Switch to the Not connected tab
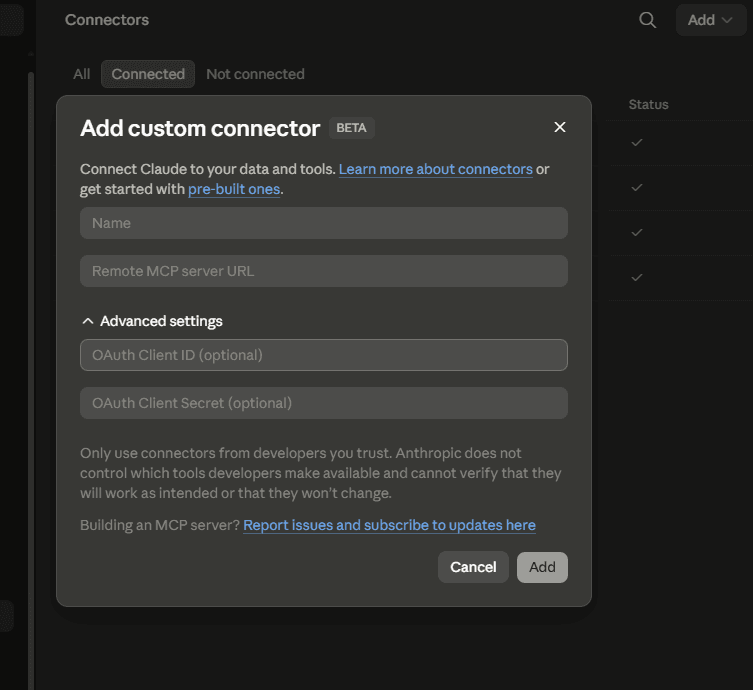The width and height of the screenshot is (753, 690). (x=255, y=74)
